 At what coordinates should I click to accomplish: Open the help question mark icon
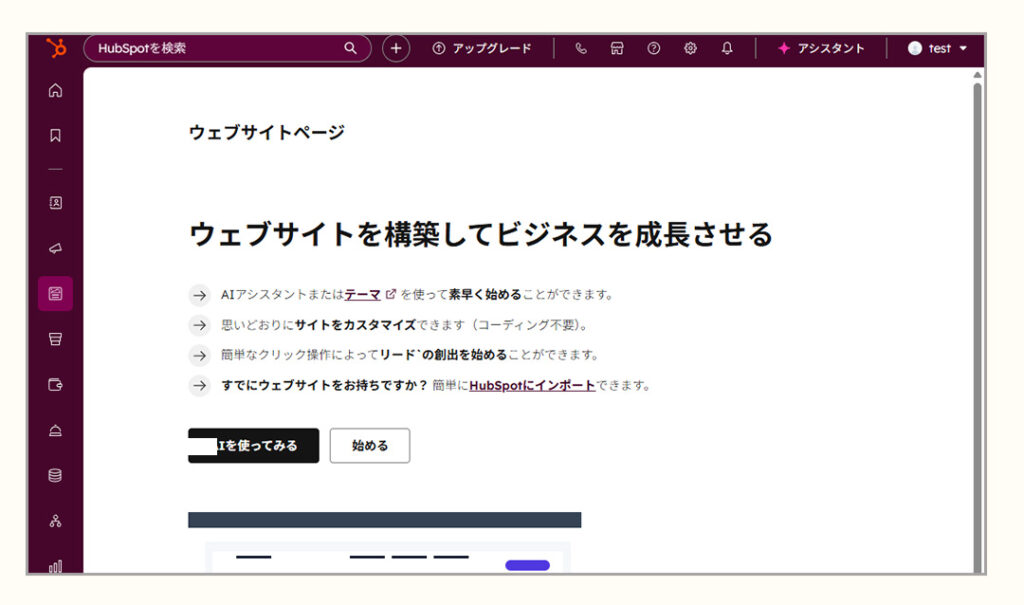click(x=654, y=48)
